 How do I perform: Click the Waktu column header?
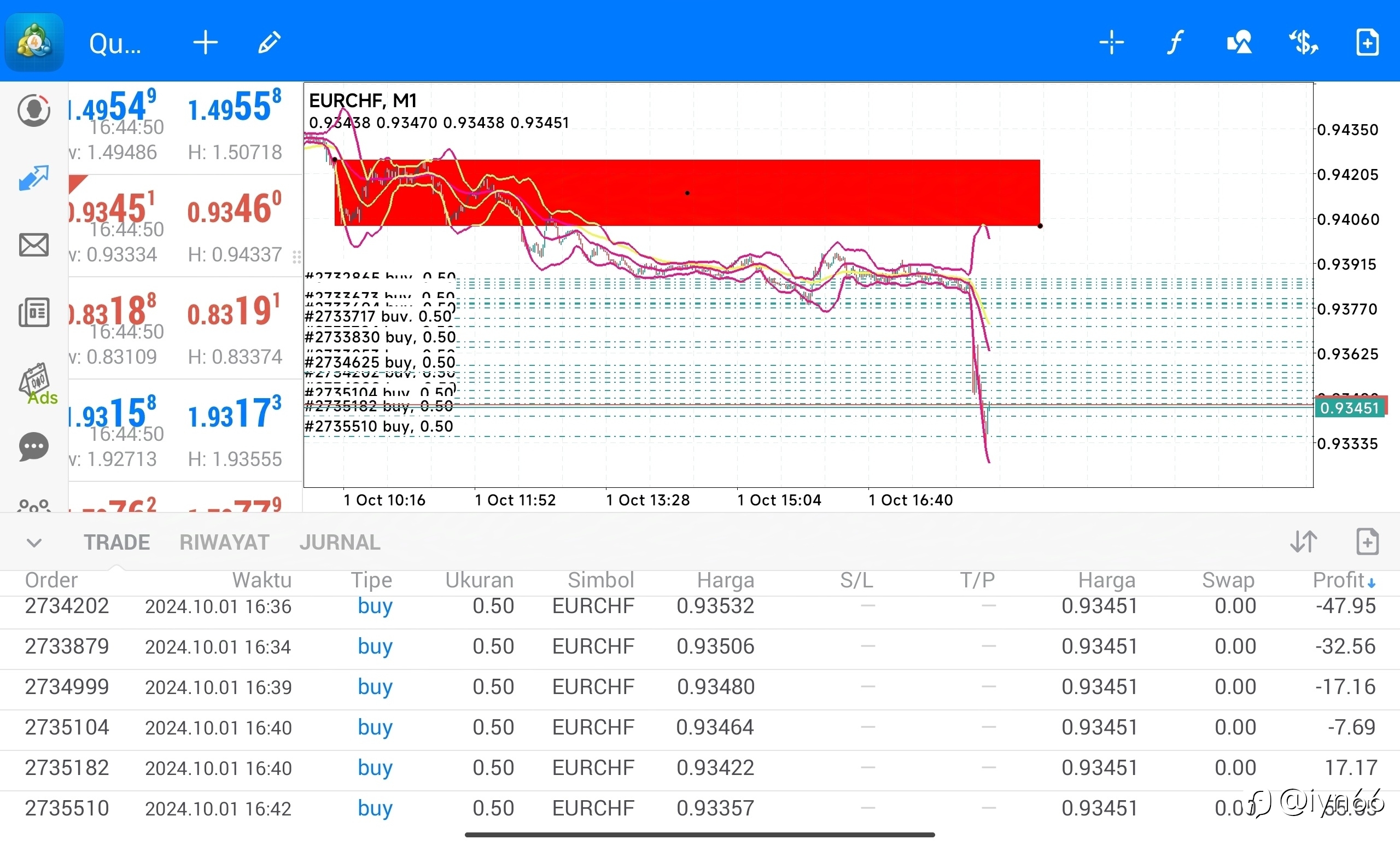pyautogui.click(x=262, y=580)
